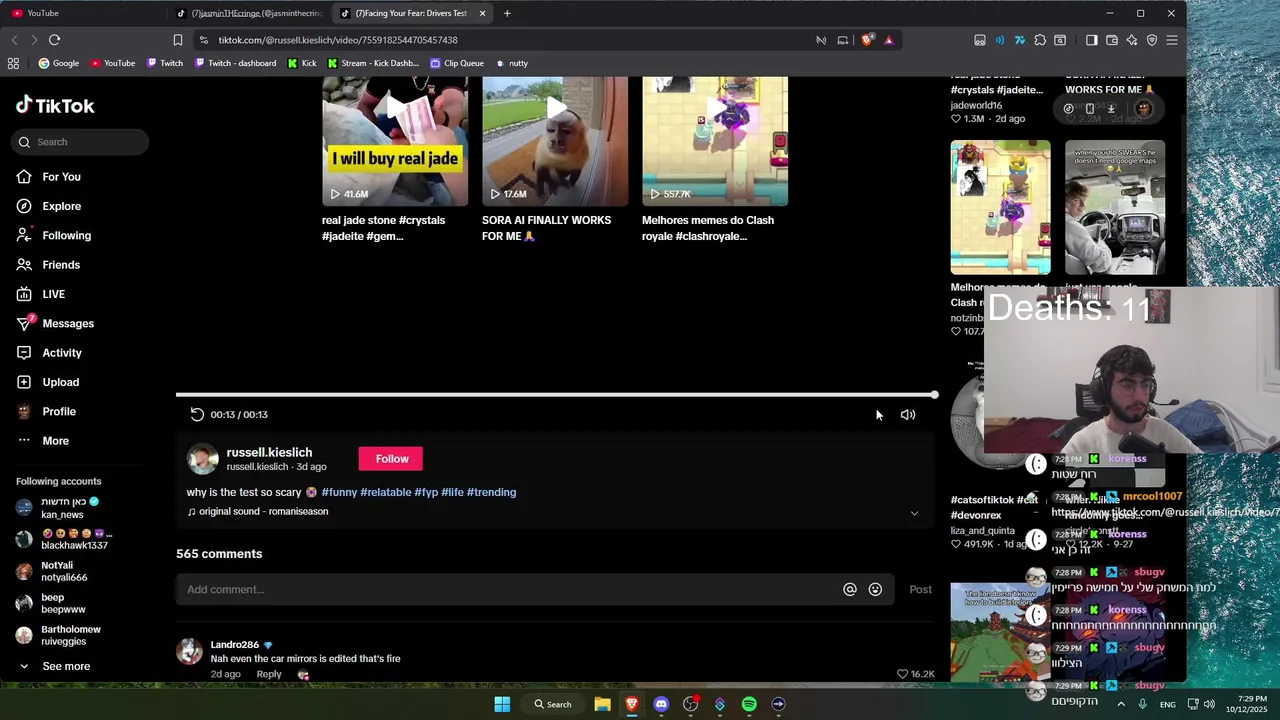Open the Brave hamburger main menu

point(1172,40)
